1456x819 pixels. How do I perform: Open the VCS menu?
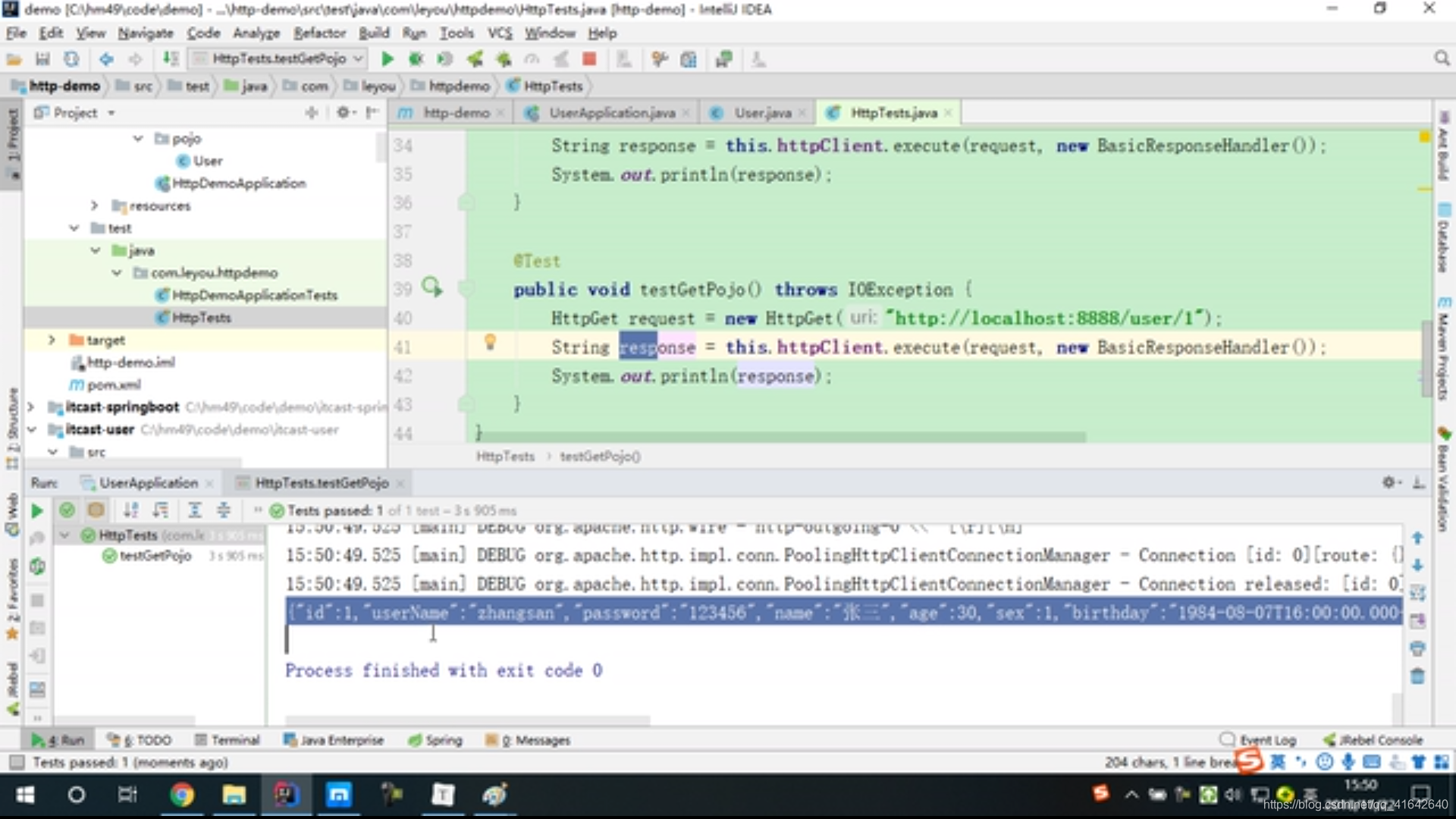point(500,33)
